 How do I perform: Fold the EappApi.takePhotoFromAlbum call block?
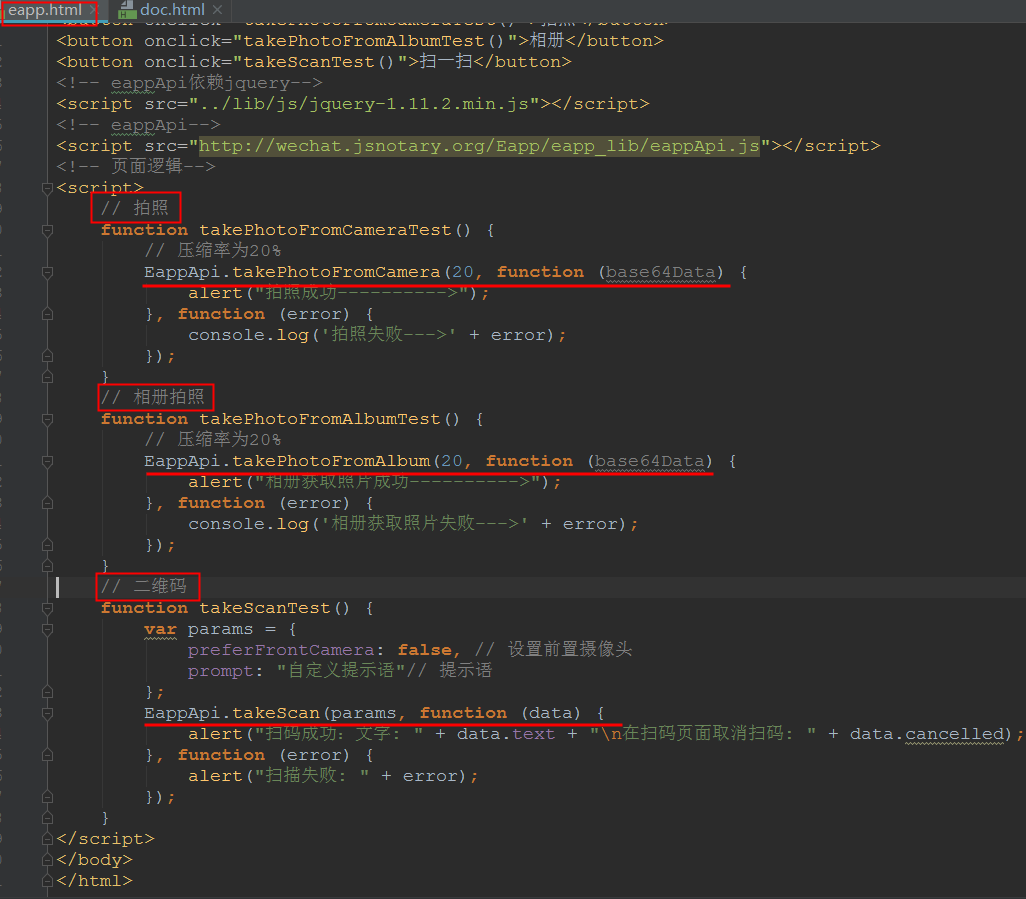tap(47, 461)
